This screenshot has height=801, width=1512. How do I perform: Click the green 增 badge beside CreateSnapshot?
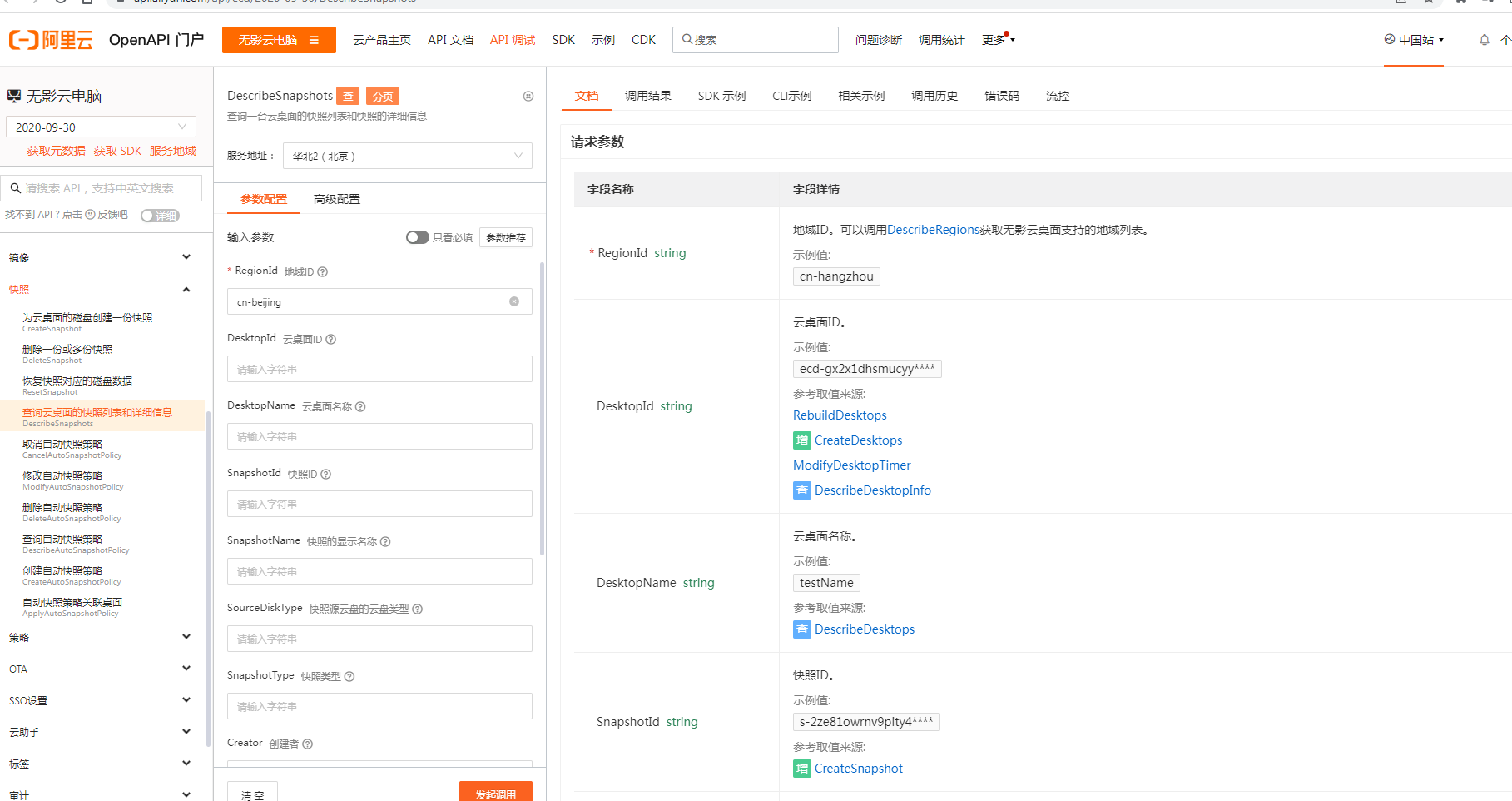tap(802, 769)
